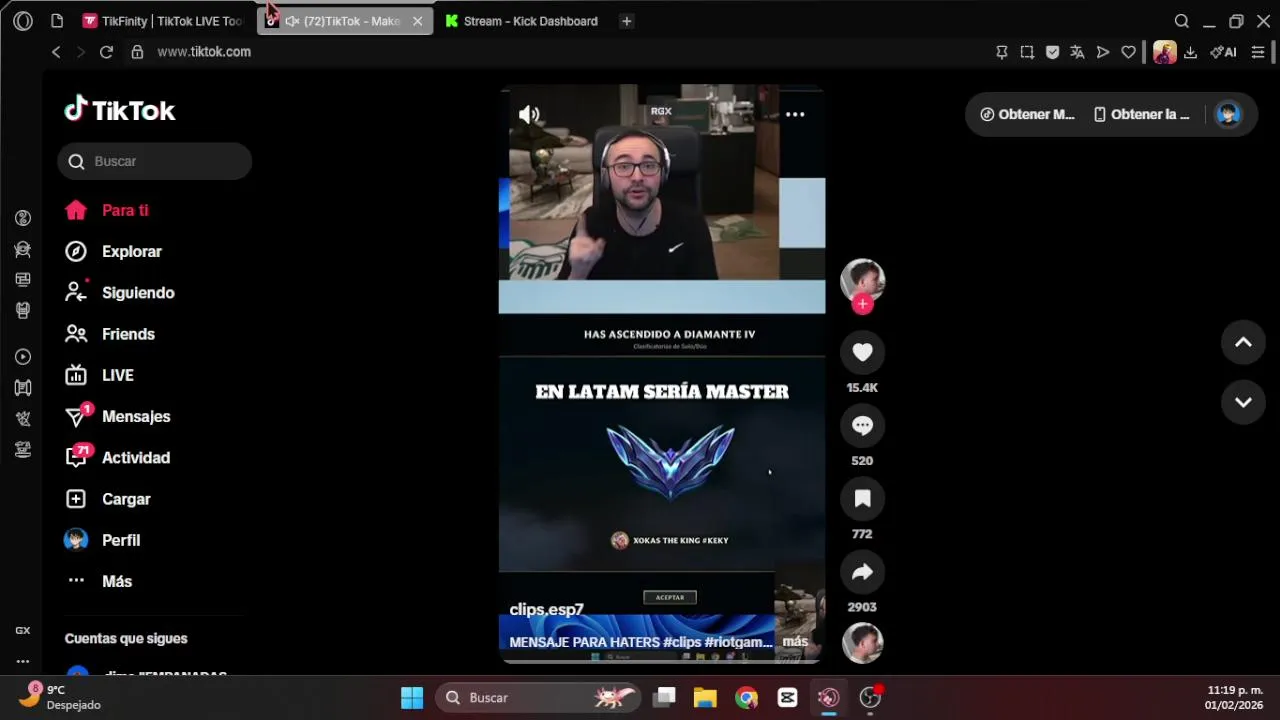
Task: Unmute the TikTok tab via tab speaker icon
Action: pyautogui.click(x=292, y=21)
